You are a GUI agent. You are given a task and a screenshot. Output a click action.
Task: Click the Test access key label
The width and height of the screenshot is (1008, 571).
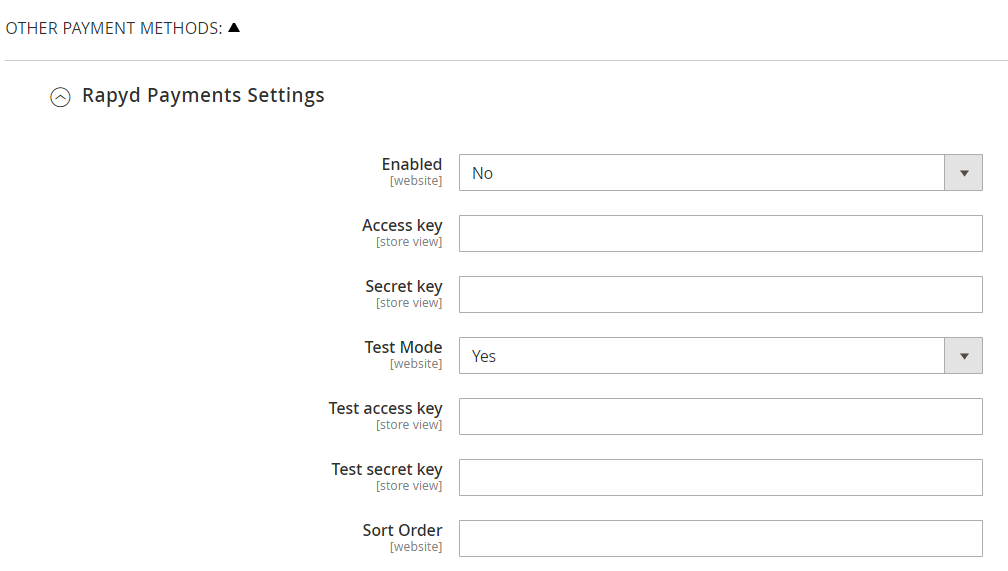tap(385, 408)
